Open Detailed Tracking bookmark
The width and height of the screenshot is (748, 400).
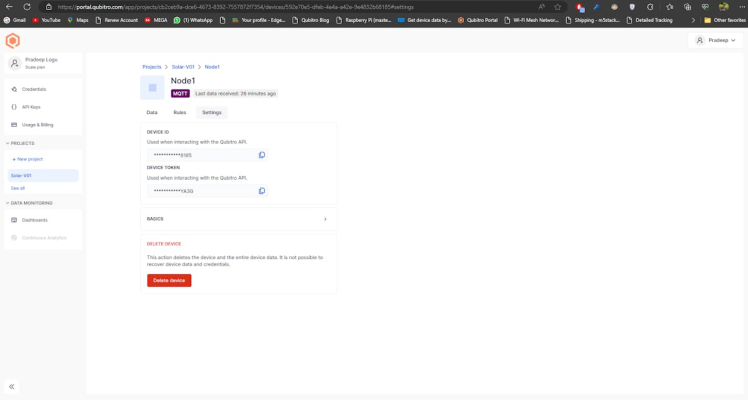click(649, 21)
